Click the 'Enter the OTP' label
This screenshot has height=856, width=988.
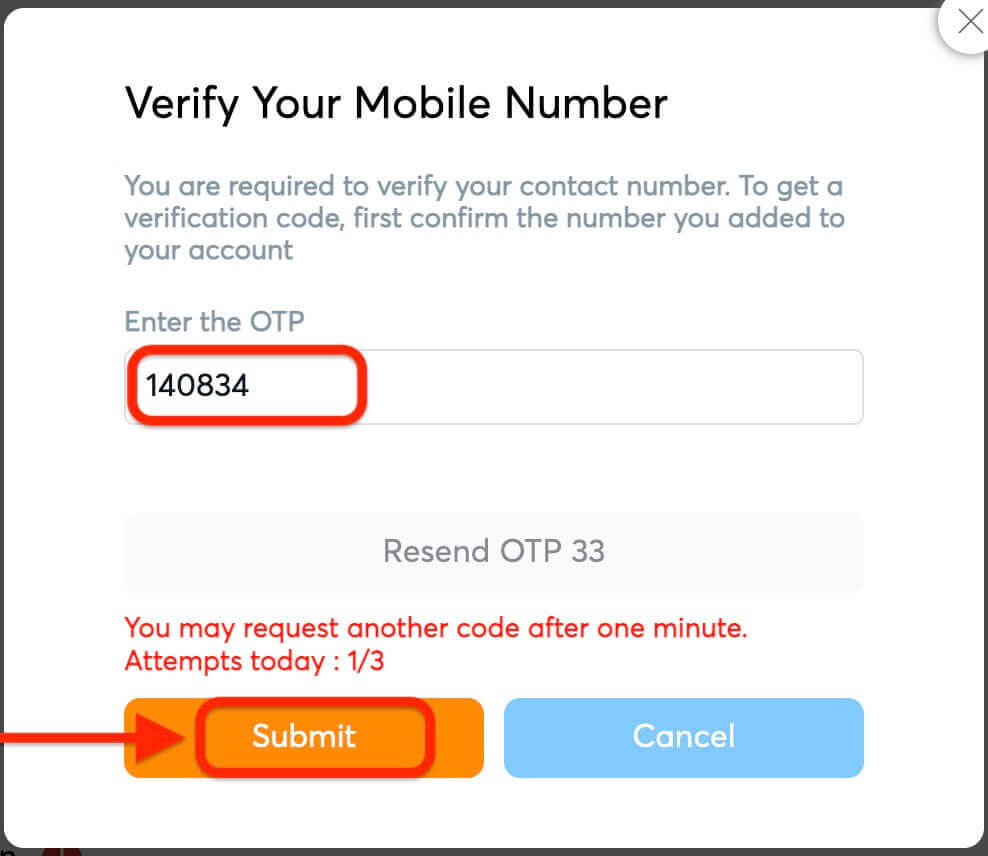[x=214, y=321]
